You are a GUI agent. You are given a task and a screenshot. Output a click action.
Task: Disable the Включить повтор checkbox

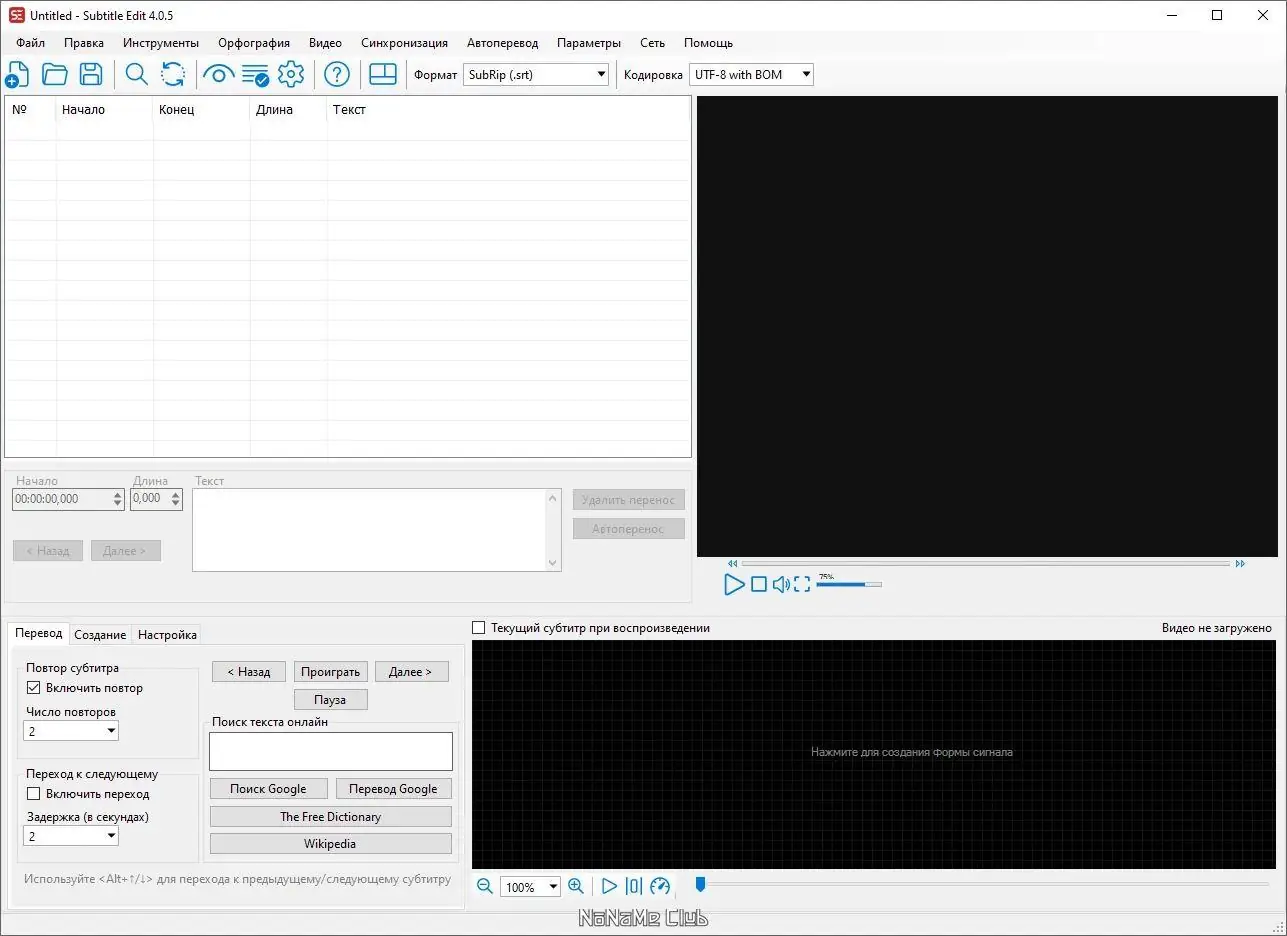[x=33, y=688]
